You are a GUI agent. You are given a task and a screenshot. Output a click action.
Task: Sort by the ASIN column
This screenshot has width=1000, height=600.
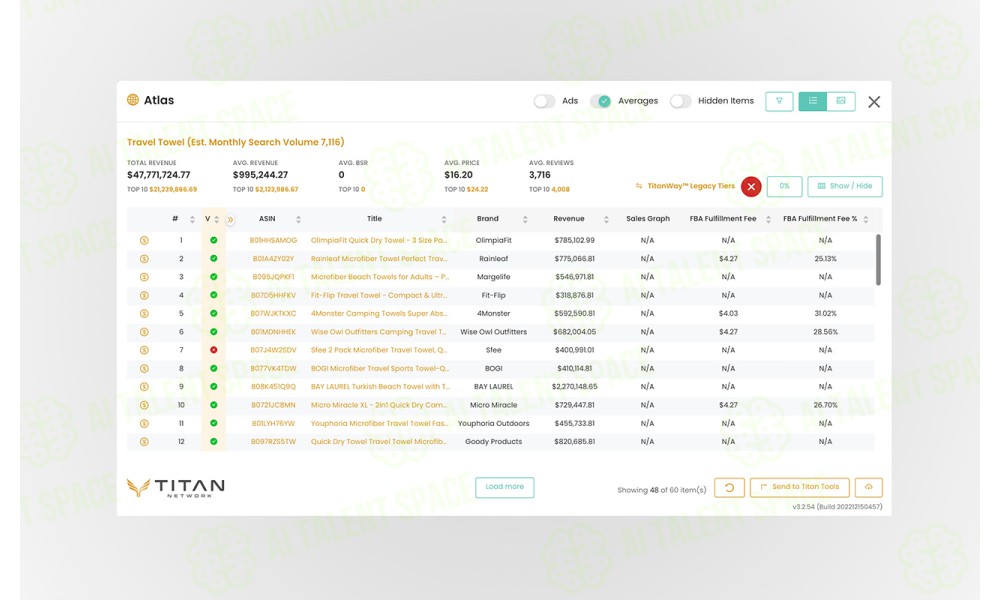point(298,219)
